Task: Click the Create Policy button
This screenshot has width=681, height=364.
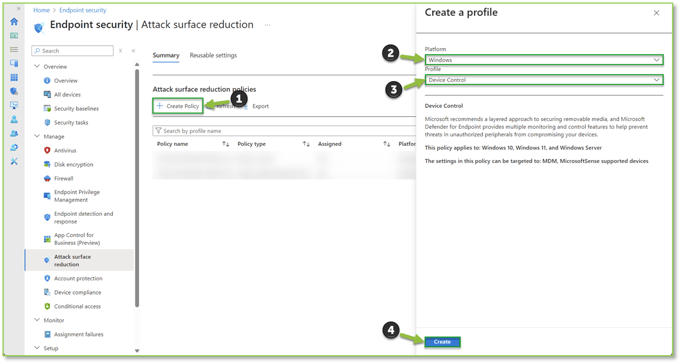Action: coord(178,106)
